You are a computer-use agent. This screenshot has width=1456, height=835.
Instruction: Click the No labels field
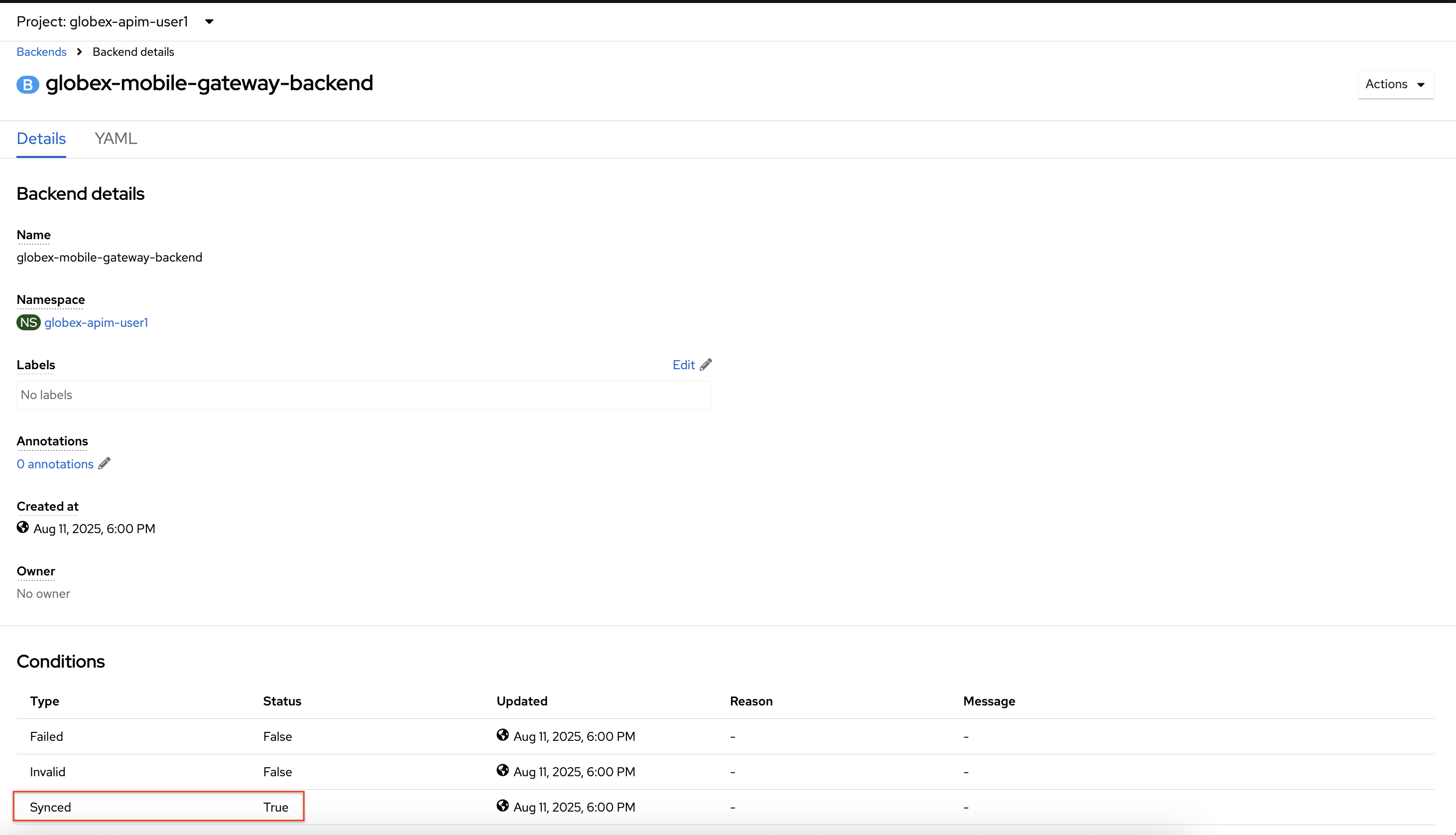pyautogui.click(x=364, y=395)
